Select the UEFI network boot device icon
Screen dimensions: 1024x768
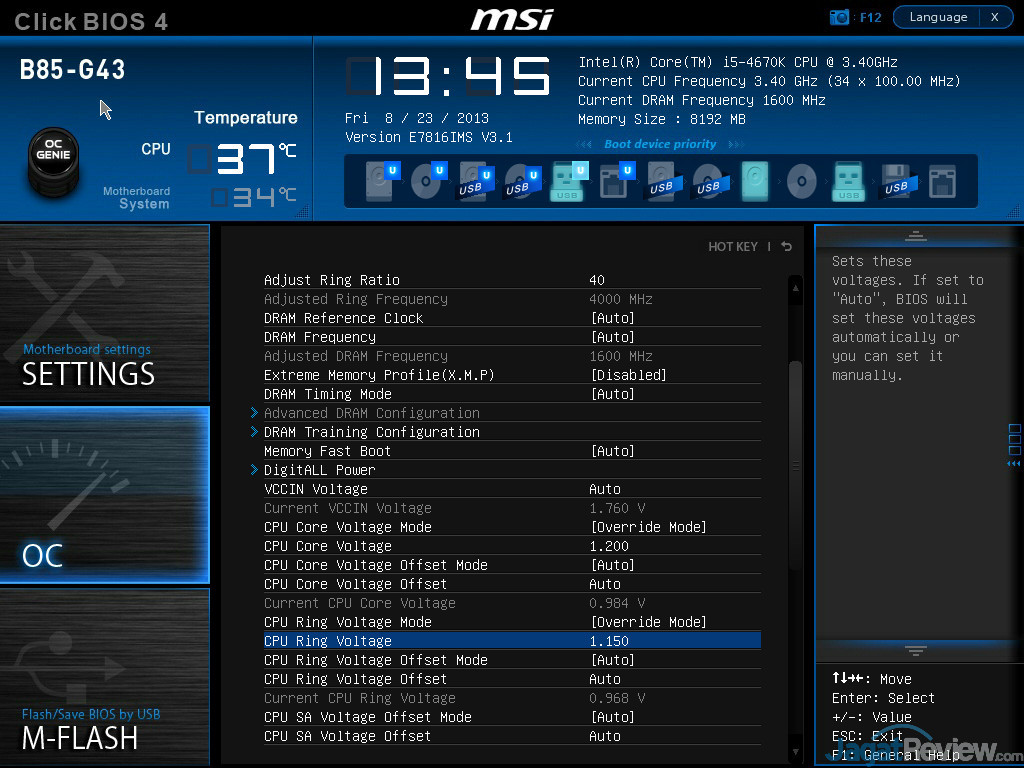pyautogui.click(x=616, y=181)
